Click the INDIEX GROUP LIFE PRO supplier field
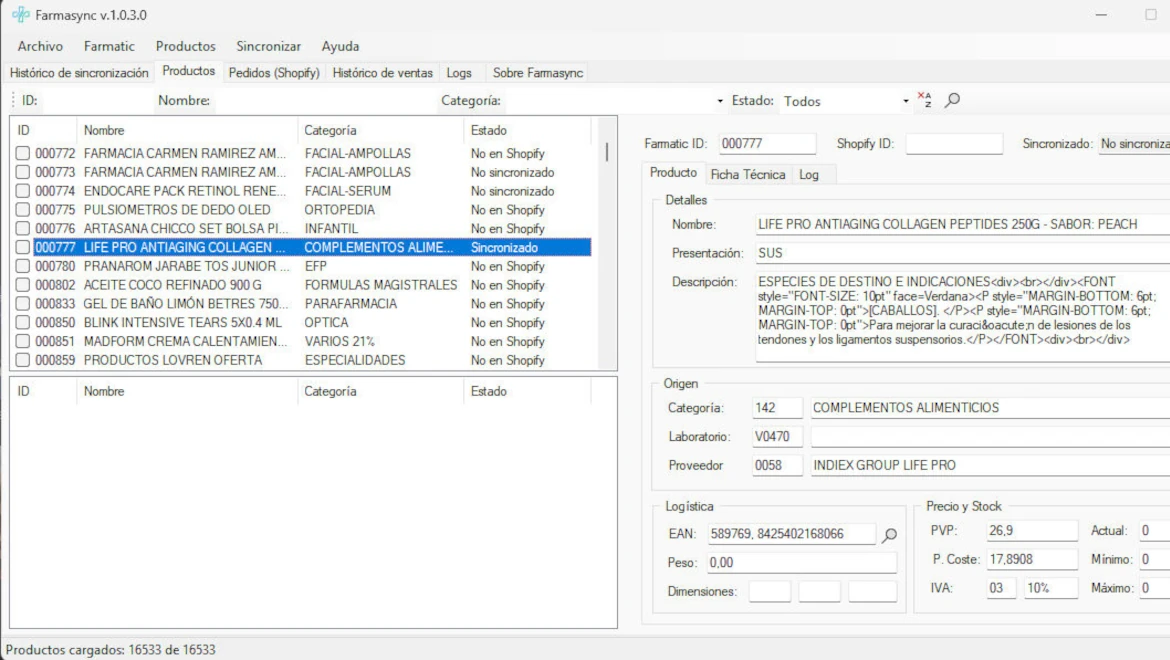This screenshot has height=660, width=1170. pyautogui.click(x=990, y=465)
